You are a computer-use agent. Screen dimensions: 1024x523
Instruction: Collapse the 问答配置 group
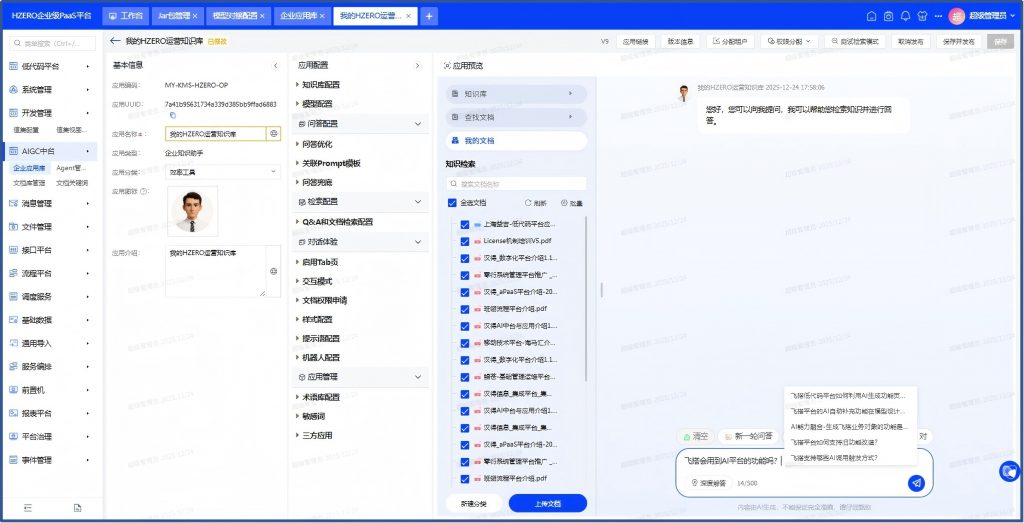pyautogui.click(x=419, y=123)
